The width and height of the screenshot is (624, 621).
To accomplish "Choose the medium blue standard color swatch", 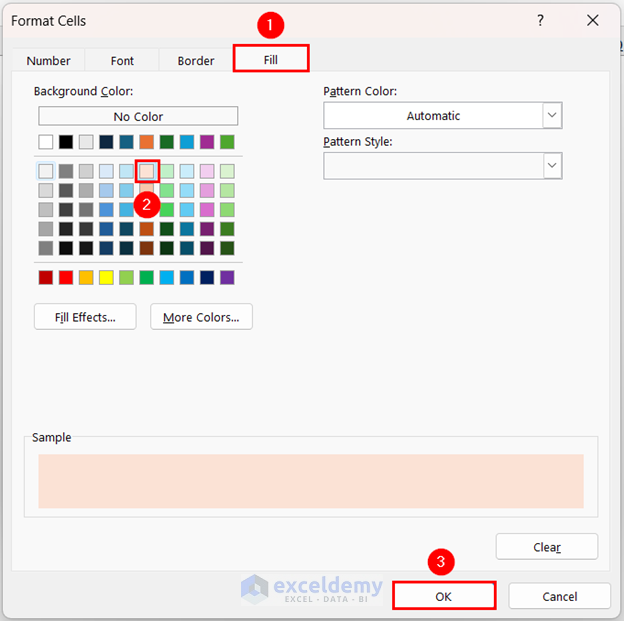I will point(187,277).
